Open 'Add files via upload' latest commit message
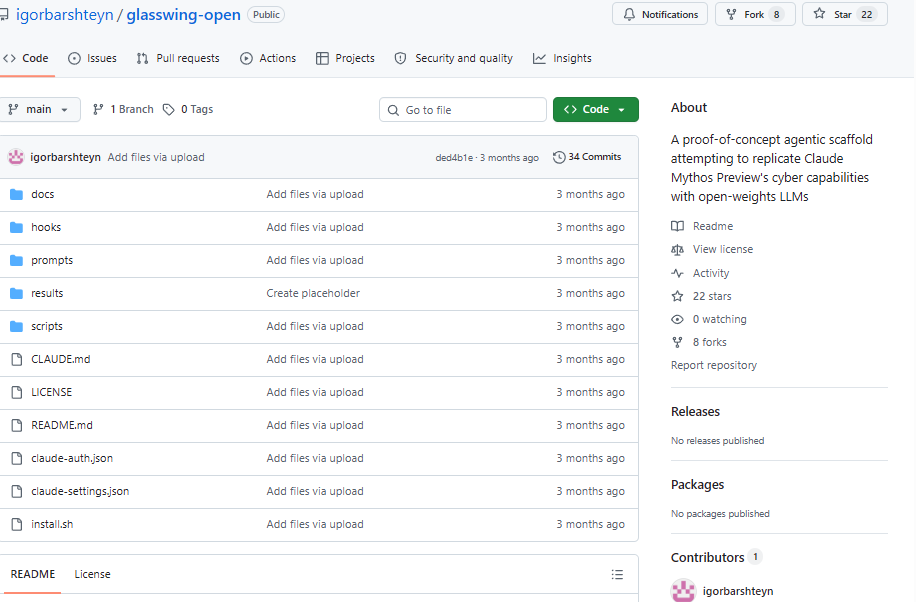The image size is (916, 602). coord(156,157)
